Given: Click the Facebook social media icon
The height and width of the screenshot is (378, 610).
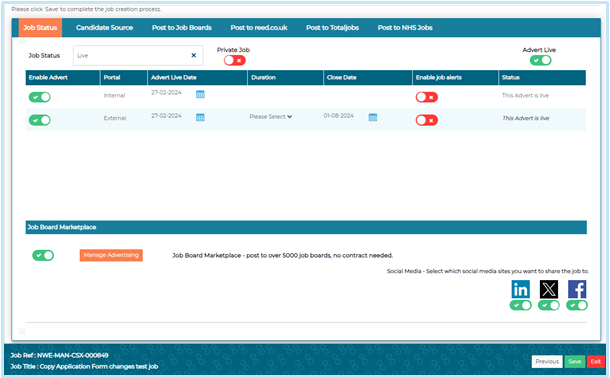Looking at the screenshot, I should [x=577, y=289].
